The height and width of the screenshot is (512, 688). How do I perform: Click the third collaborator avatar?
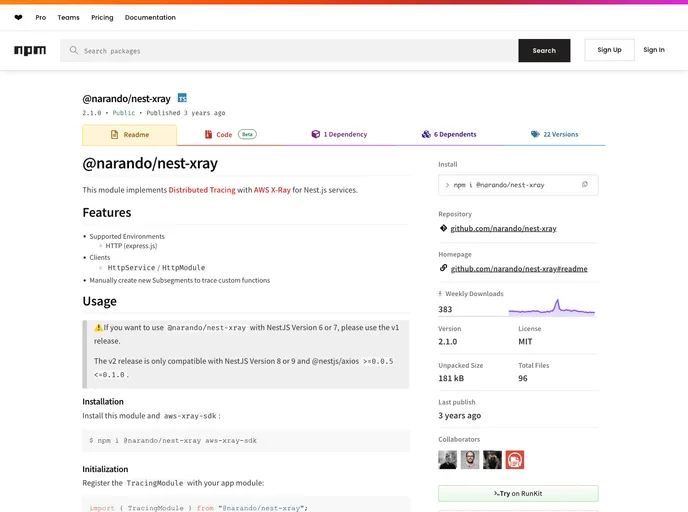pyautogui.click(x=492, y=460)
